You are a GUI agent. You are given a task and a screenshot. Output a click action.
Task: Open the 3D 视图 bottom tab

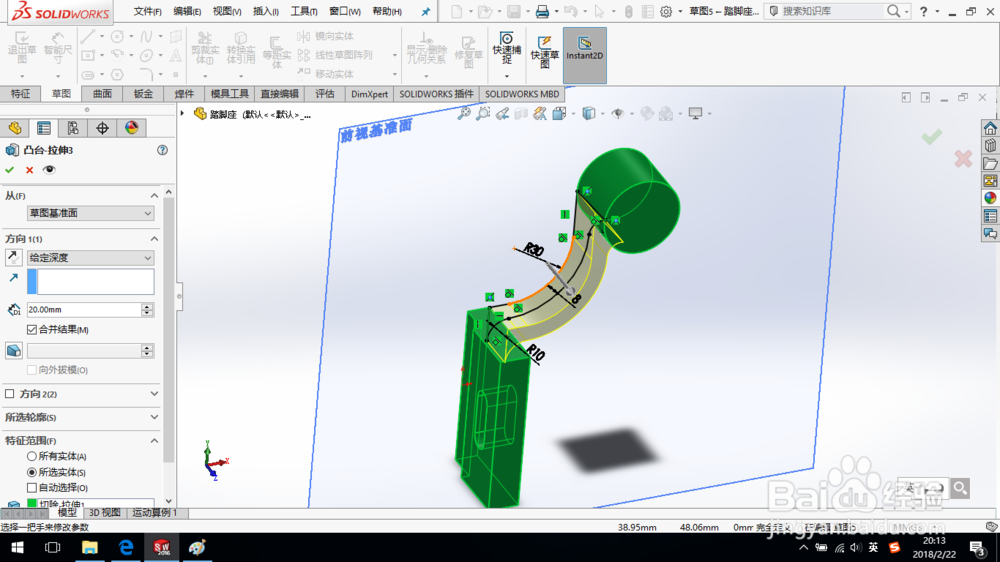(105, 513)
